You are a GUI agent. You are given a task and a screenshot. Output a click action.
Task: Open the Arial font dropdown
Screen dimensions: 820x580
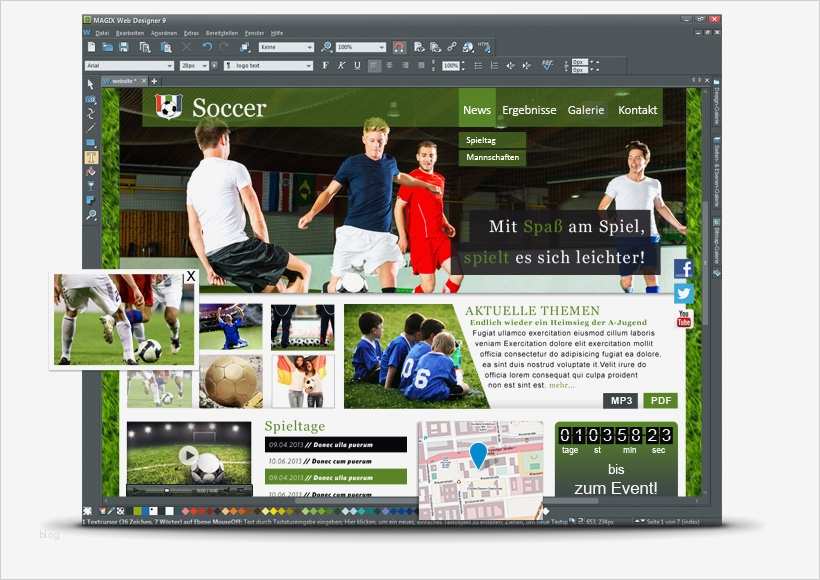[129, 65]
